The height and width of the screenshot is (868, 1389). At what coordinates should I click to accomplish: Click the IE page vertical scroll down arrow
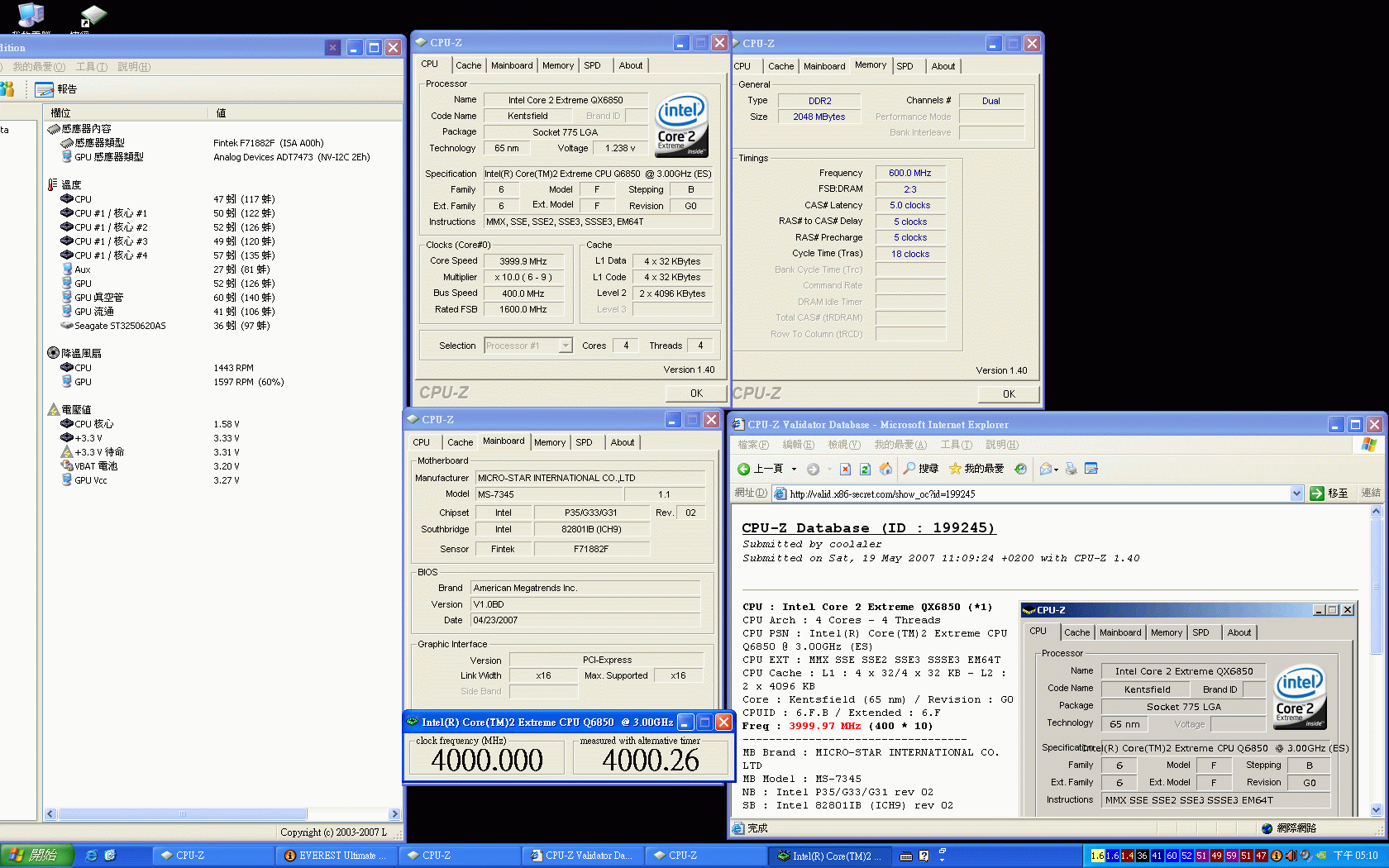coord(1376,810)
